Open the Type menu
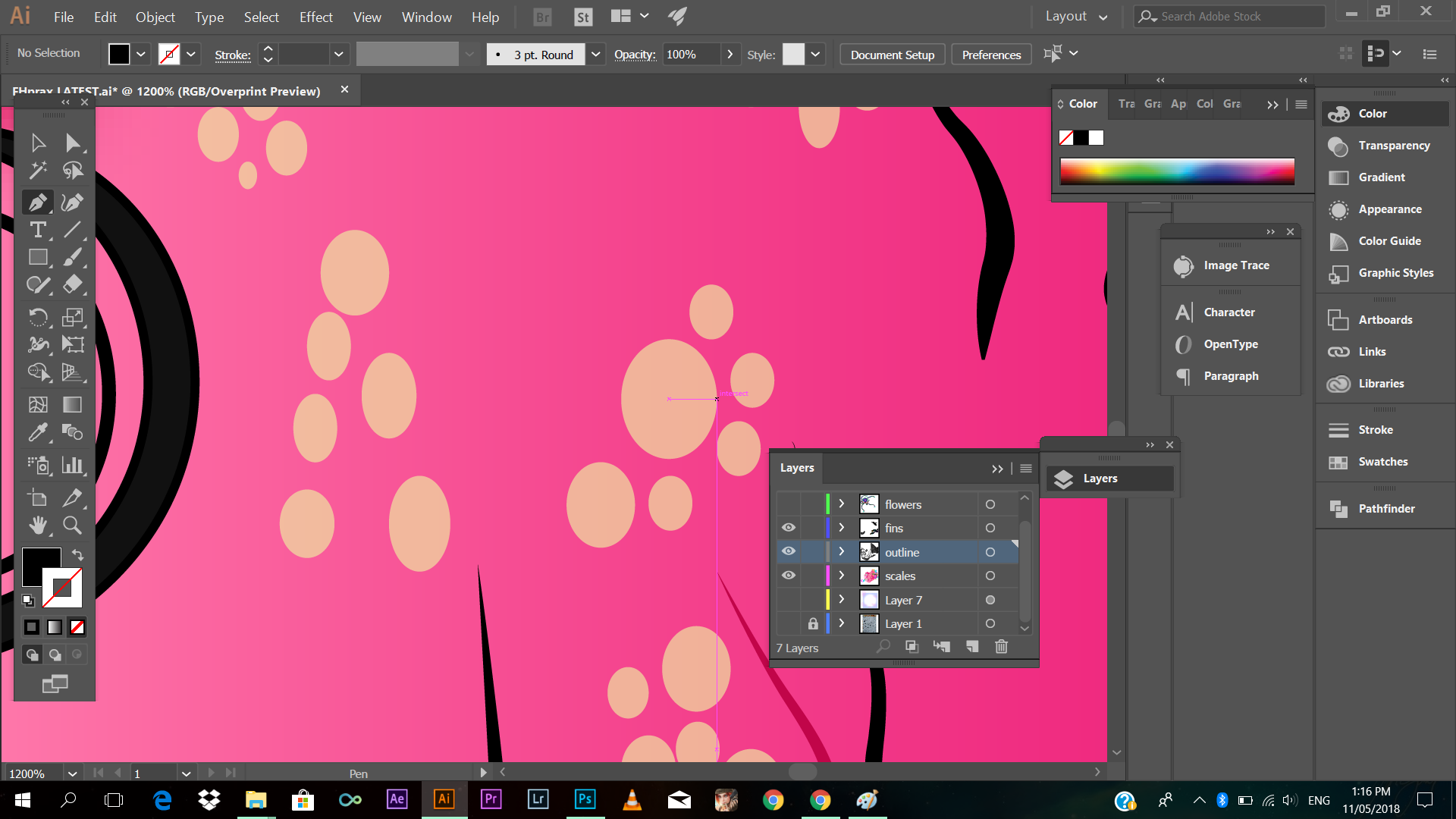Viewport: 1456px width, 819px height. 209,17
